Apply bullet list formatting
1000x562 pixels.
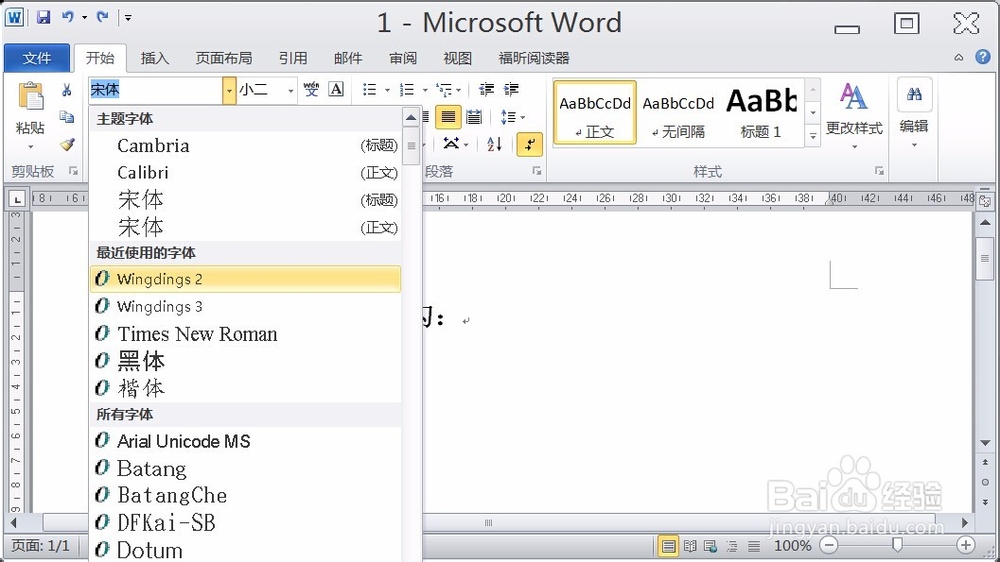(x=369, y=89)
